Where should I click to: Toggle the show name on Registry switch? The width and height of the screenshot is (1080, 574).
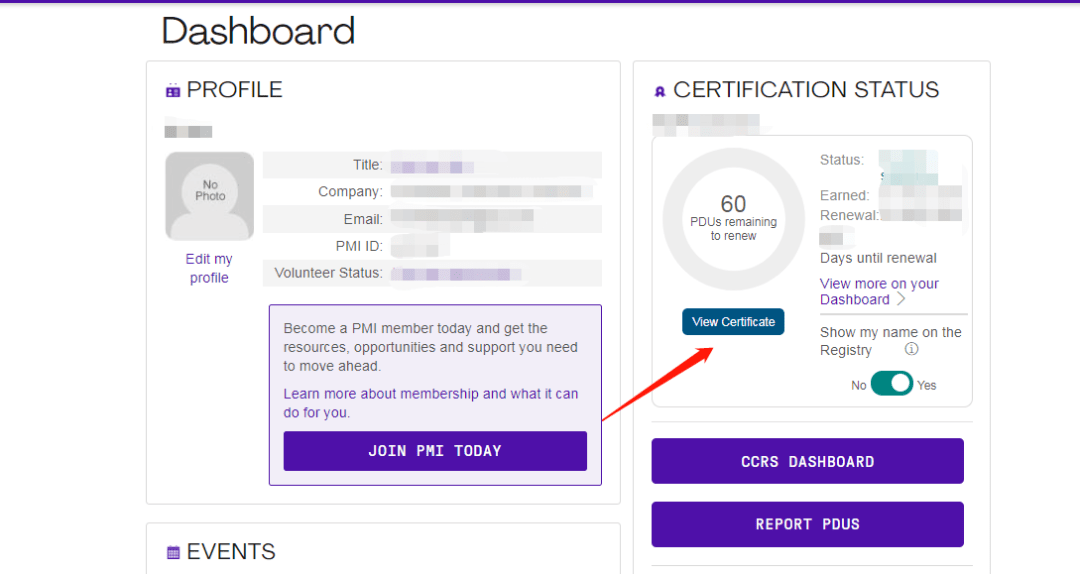(892, 384)
